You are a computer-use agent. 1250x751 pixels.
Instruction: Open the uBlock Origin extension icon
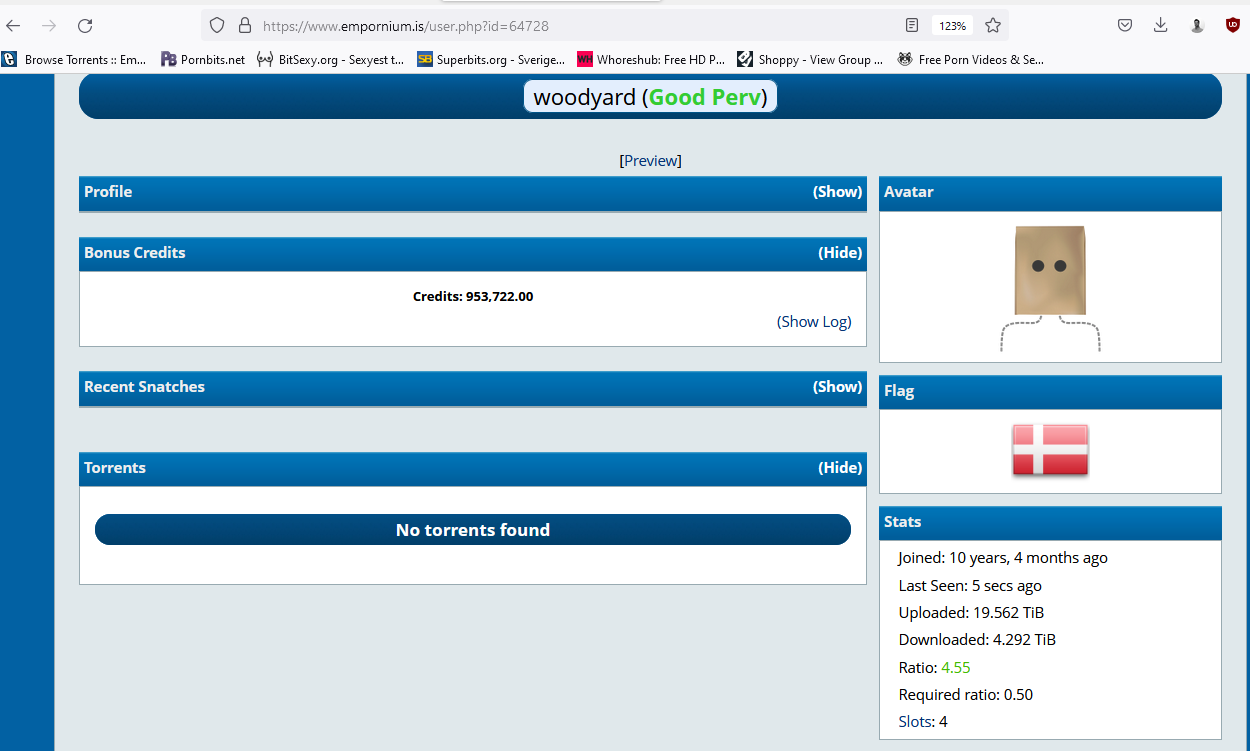(x=1233, y=26)
